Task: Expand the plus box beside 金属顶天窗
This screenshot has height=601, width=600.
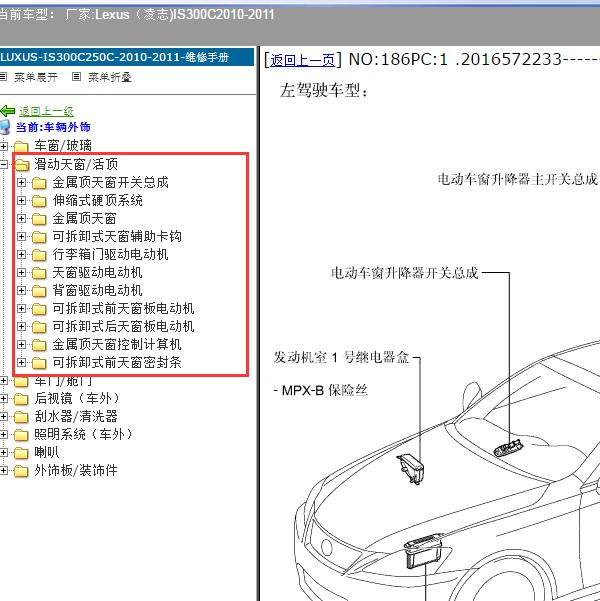Action: point(21,218)
